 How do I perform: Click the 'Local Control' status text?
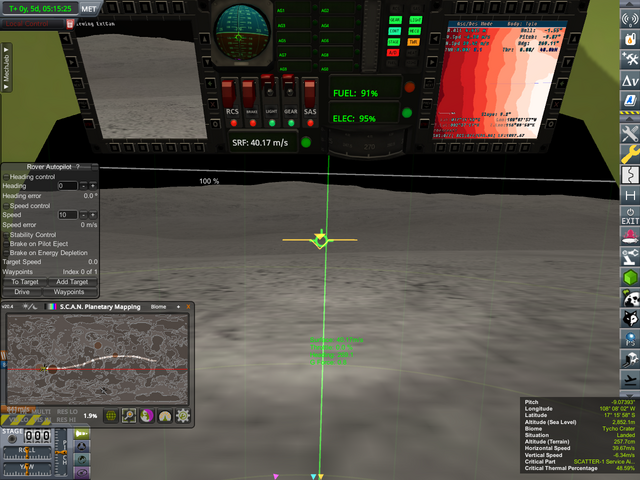27,24
